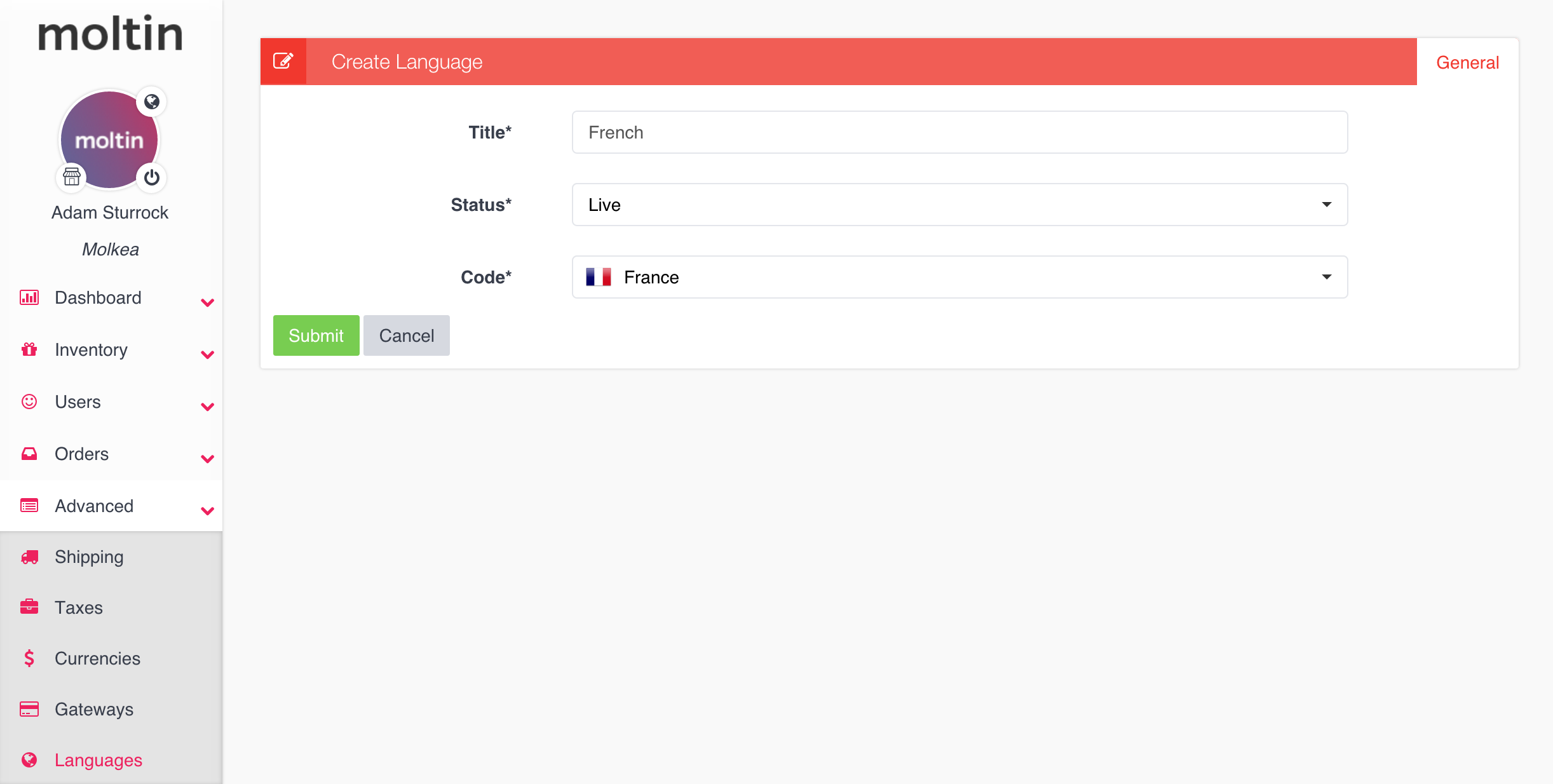Click the Adam Sturrock user name
Viewport: 1553px width, 784px height.
pyautogui.click(x=110, y=212)
